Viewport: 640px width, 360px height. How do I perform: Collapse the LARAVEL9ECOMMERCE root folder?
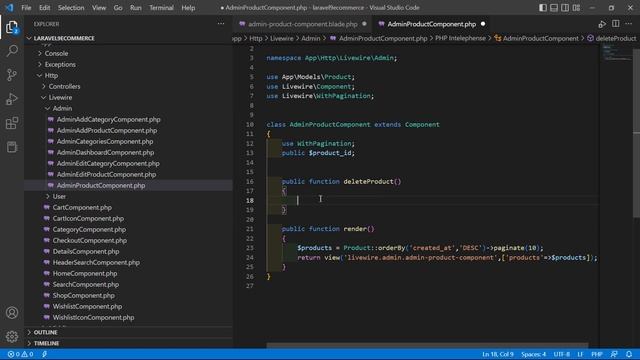(x=64, y=38)
